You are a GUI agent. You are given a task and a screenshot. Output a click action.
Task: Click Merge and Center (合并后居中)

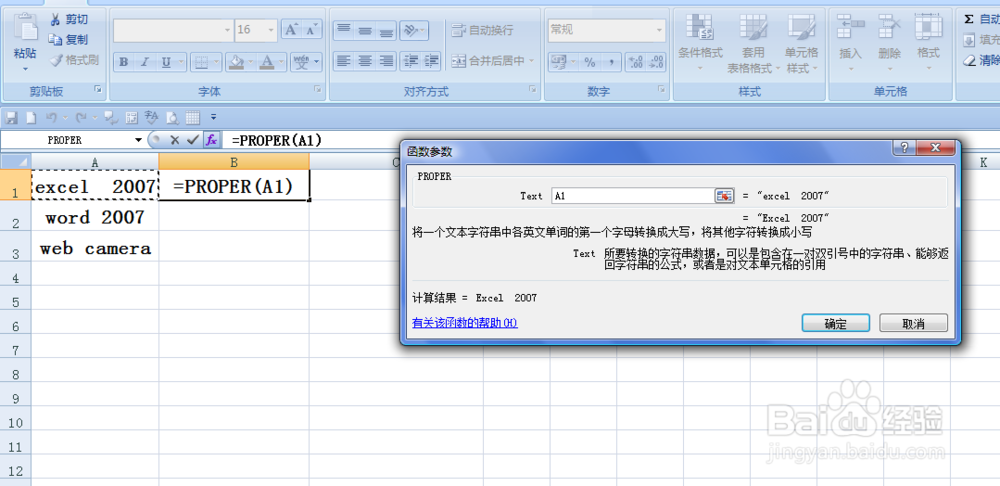(x=488, y=61)
